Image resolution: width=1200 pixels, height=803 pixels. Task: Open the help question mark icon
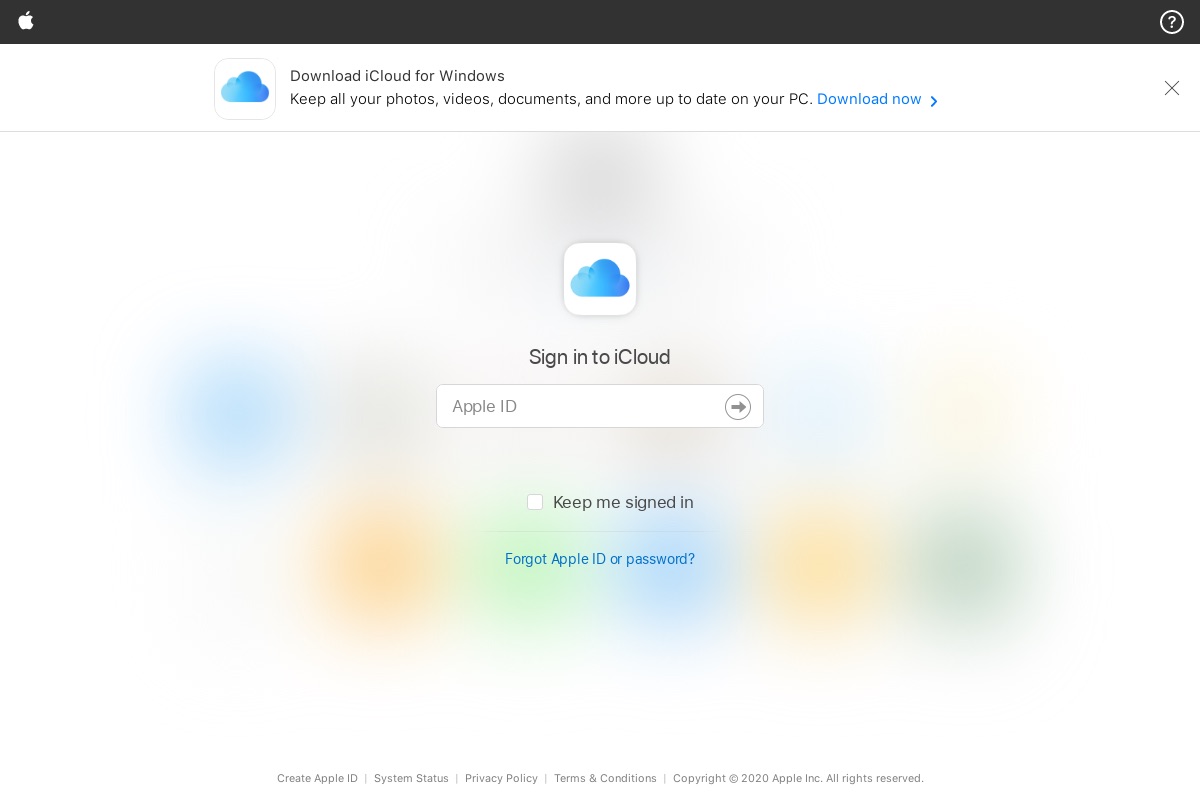click(1172, 22)
